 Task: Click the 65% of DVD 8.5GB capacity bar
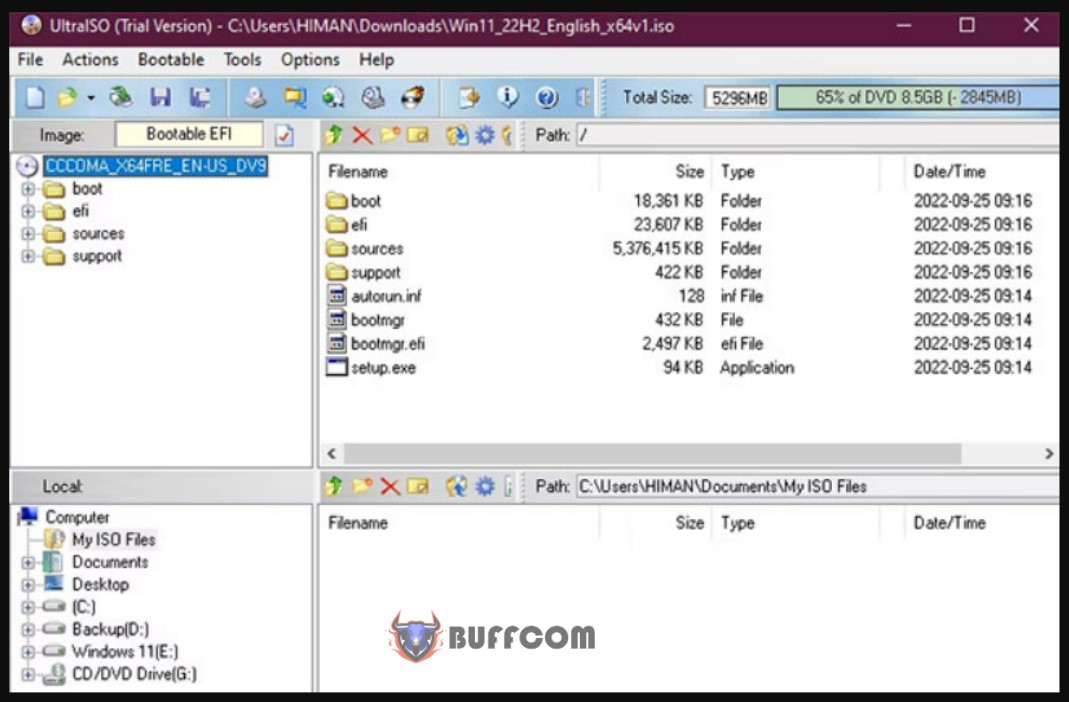(x=918, y=97)
